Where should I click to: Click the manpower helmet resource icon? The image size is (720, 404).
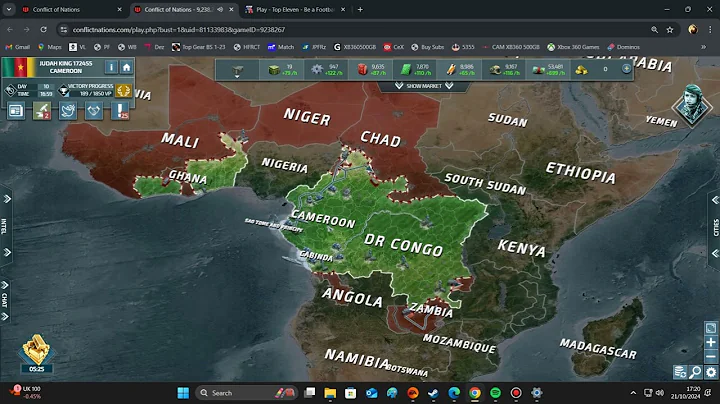495,70
